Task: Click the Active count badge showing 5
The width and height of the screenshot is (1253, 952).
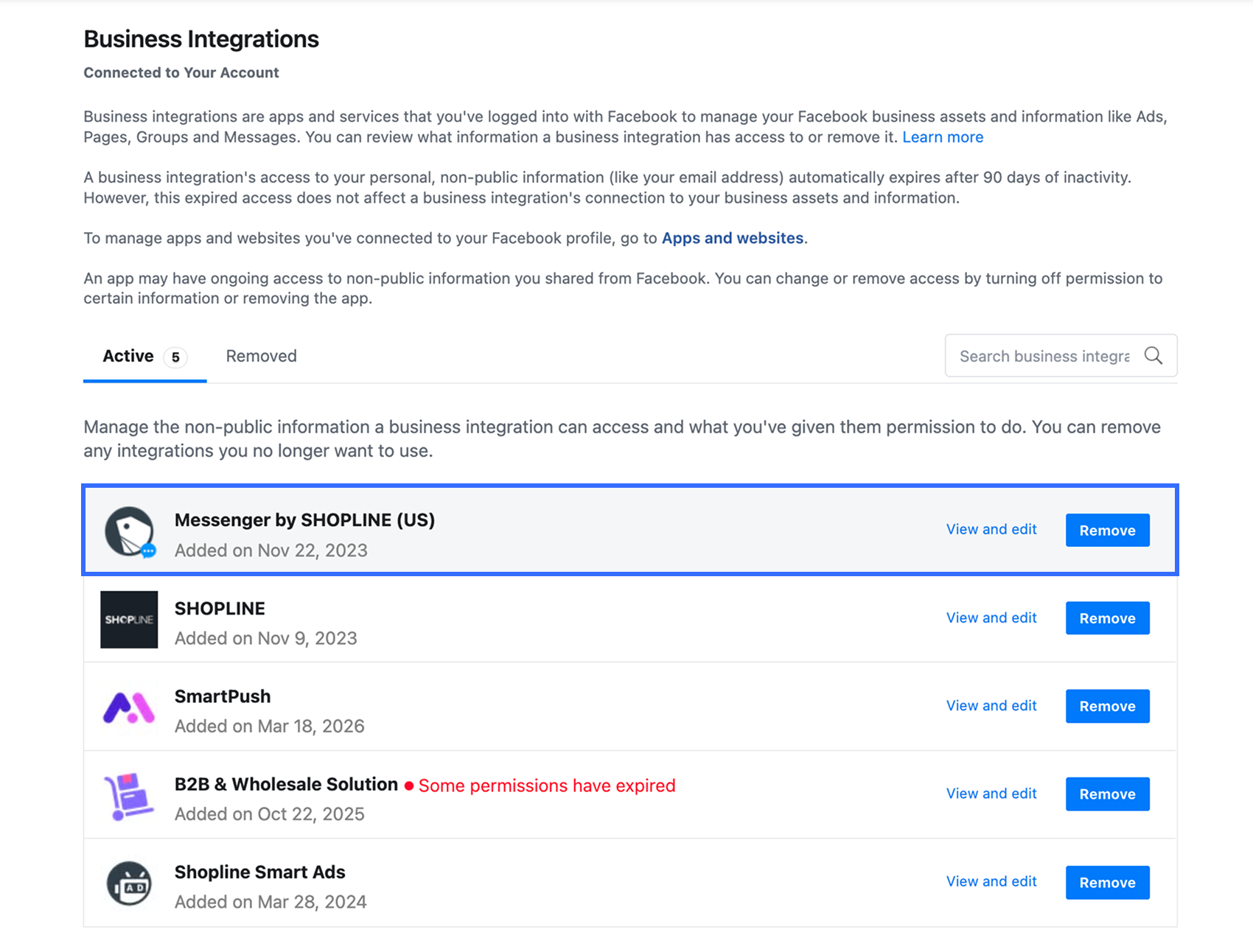Action: tap(175, 357)
